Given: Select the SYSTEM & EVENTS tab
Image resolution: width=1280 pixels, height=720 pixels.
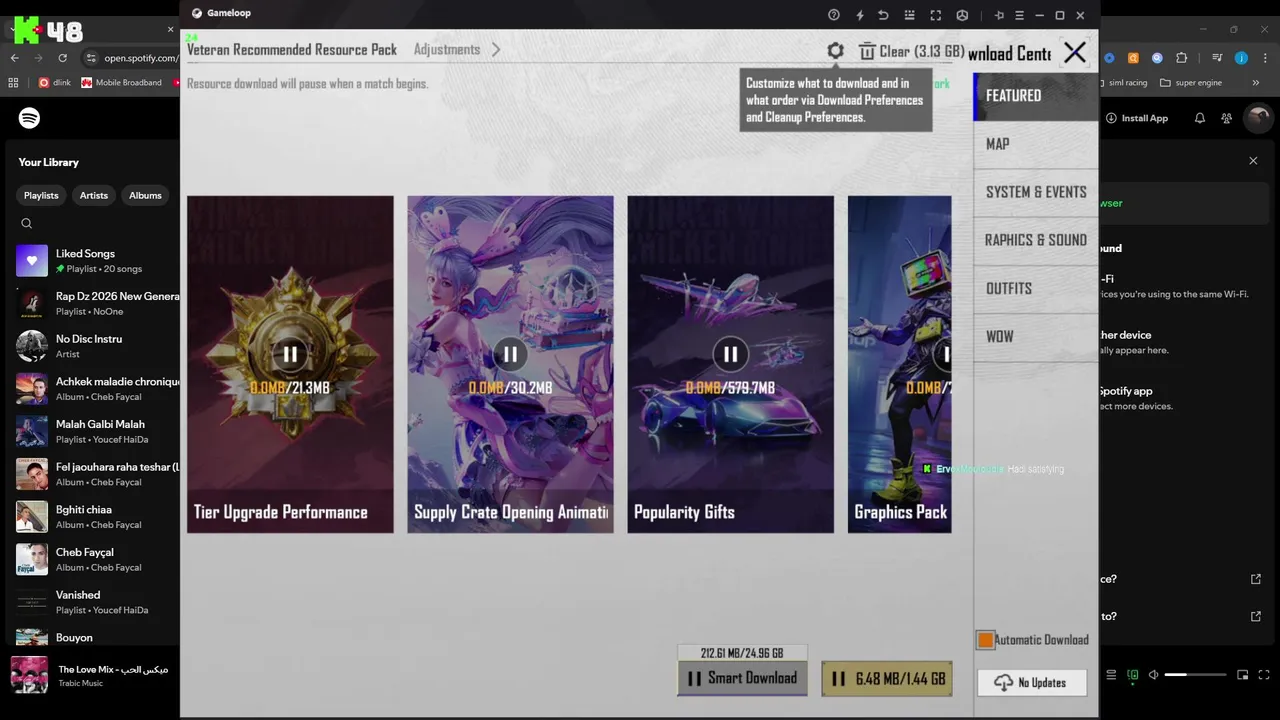Looking at the screenshot, I should (1035, 192).
